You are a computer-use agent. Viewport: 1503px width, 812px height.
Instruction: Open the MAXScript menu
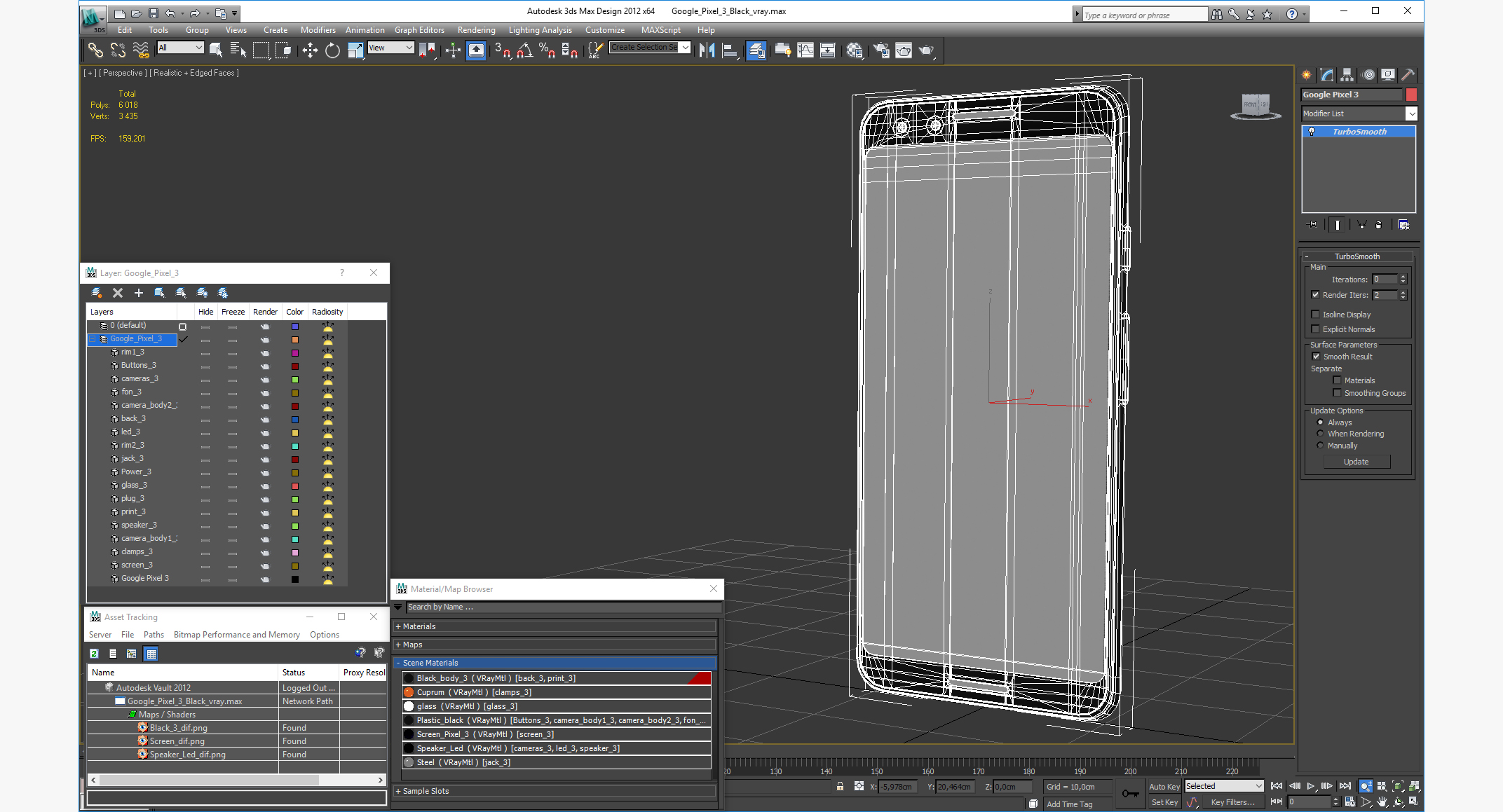(x=660, y=30)
